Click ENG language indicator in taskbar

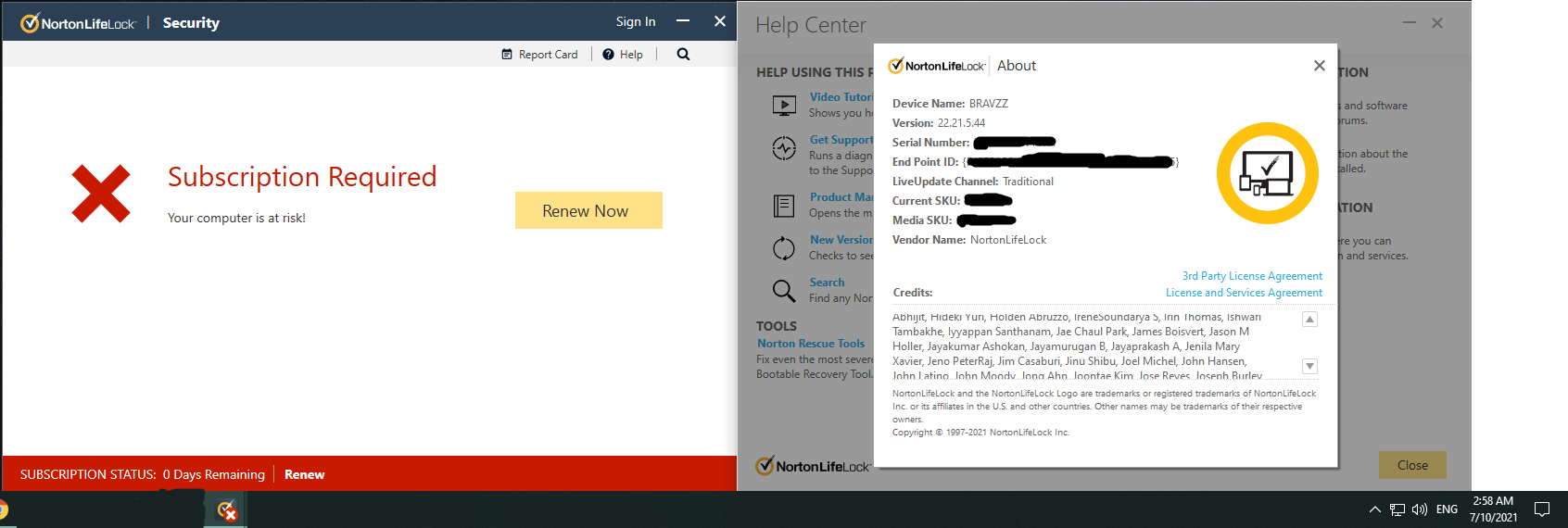[x=1447, y=509]
